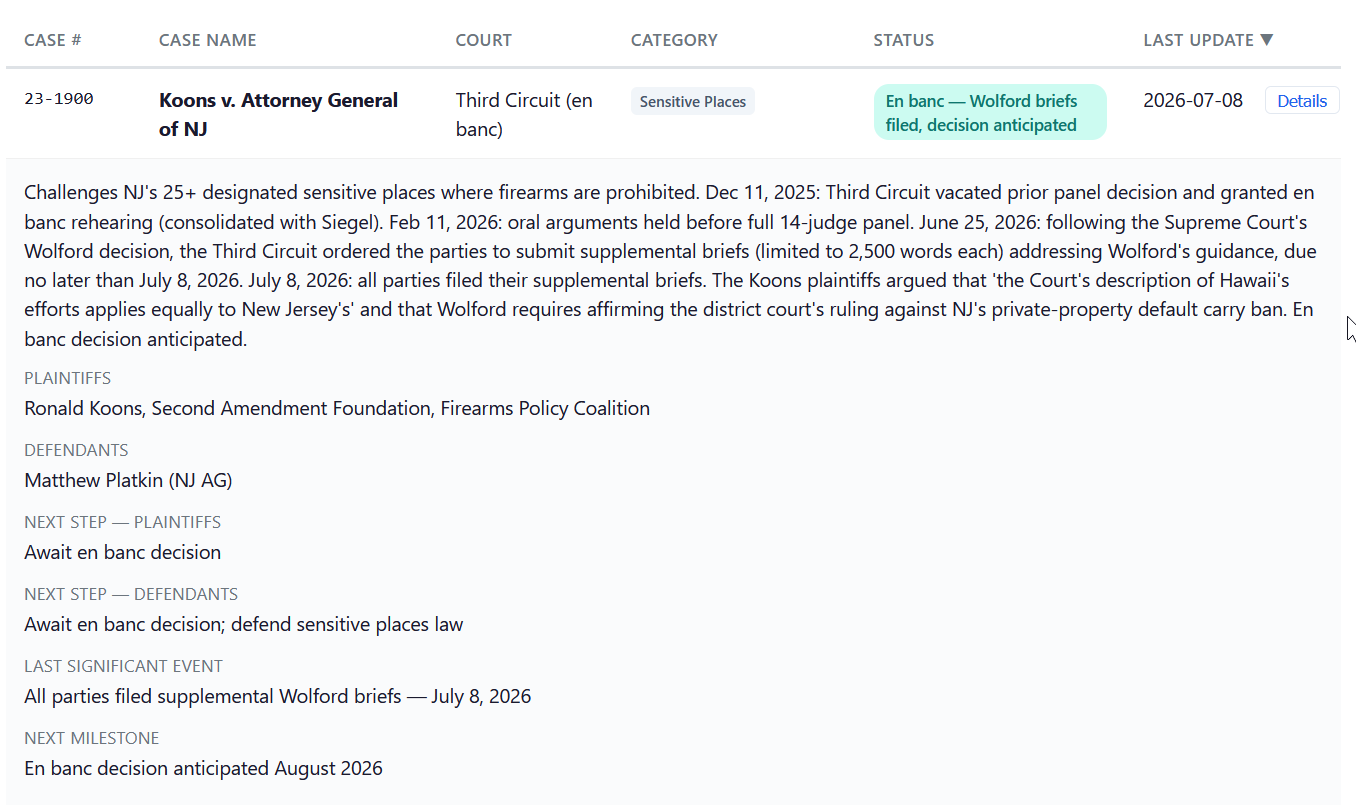Click the Last Update column header text

pos(1198,40)
